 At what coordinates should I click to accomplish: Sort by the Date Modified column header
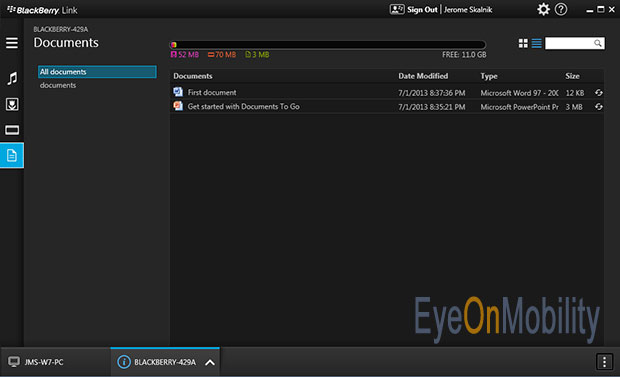click(423, 76)
